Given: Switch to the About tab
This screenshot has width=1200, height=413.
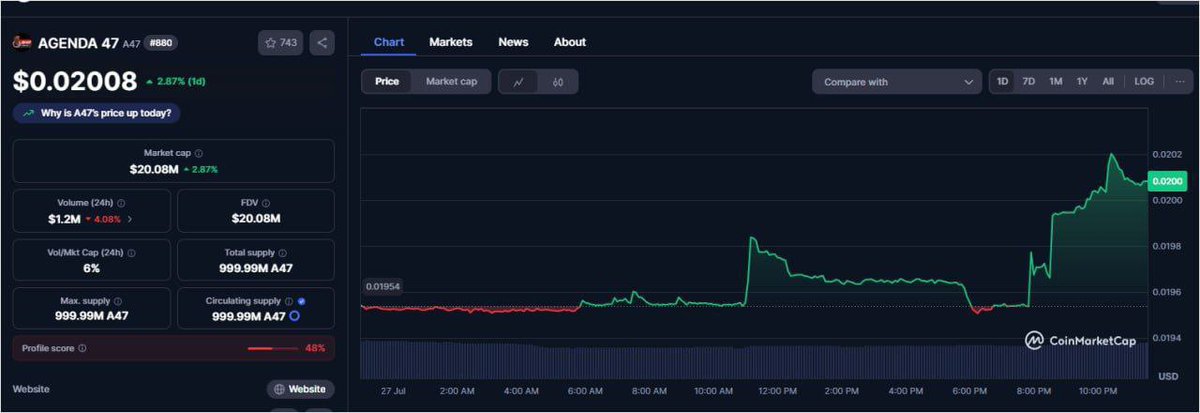Looking at the screenshot, I should click(570, 42).
